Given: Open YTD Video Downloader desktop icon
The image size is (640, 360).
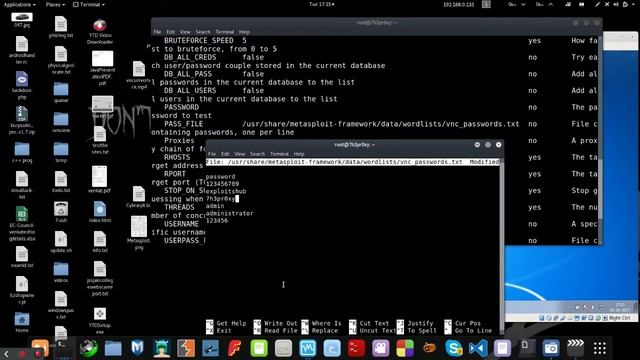Looking at the screenshot, I should [100, 31].
